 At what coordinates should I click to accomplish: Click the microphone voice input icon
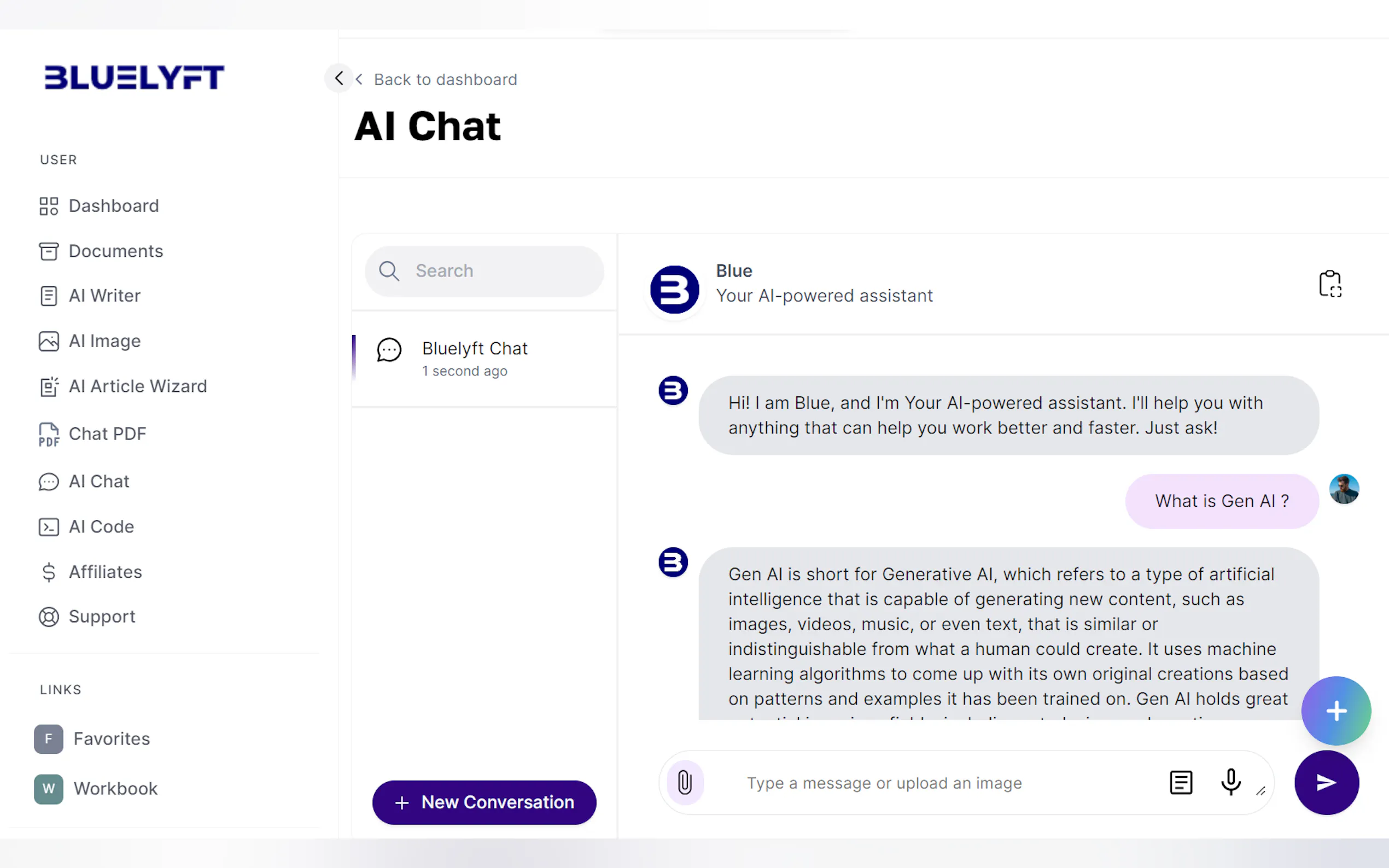tap(1230, 783)
